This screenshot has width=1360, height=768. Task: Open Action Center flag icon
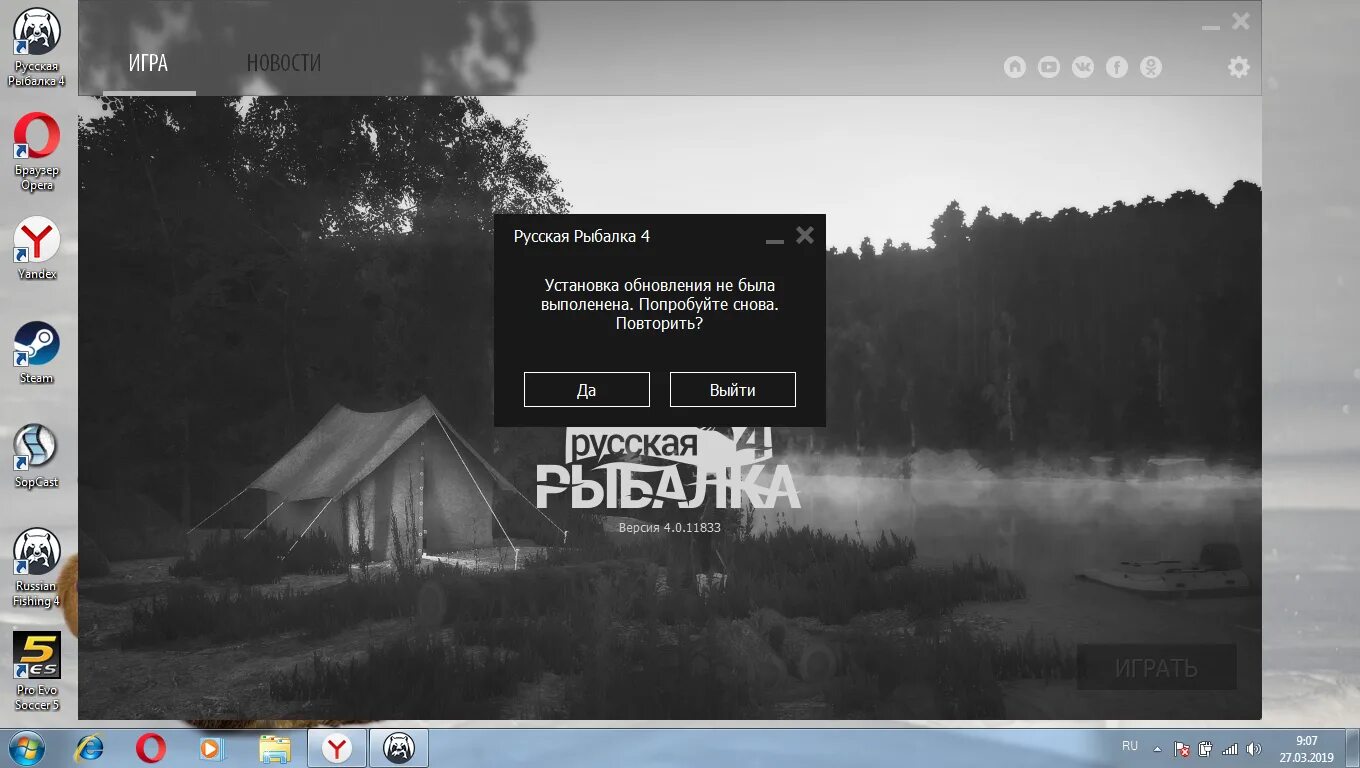pos(1182,749)
